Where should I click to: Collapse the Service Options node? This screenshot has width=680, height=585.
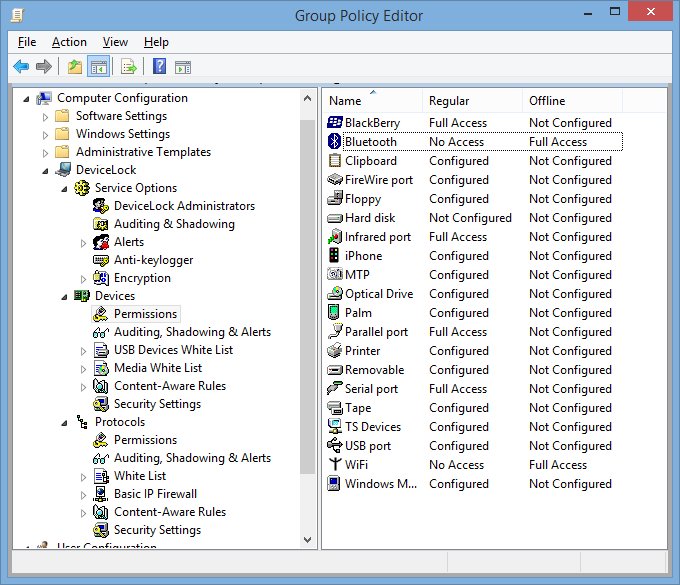coord(64,189)
